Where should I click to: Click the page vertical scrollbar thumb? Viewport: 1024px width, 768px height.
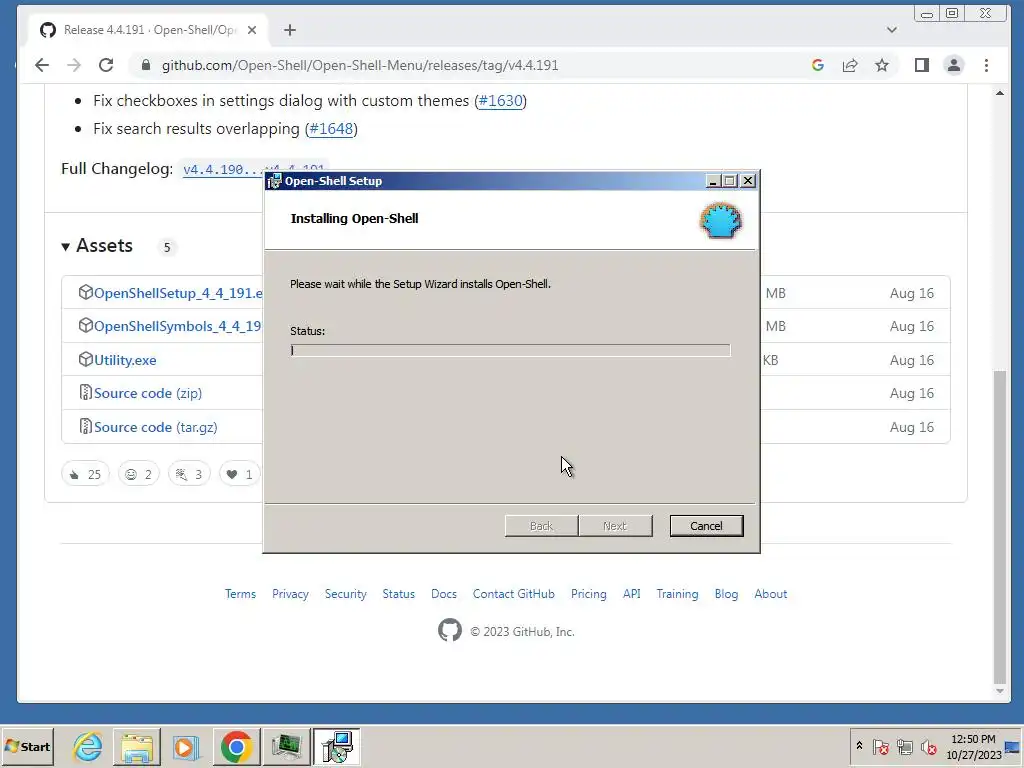tap(999, 526)
